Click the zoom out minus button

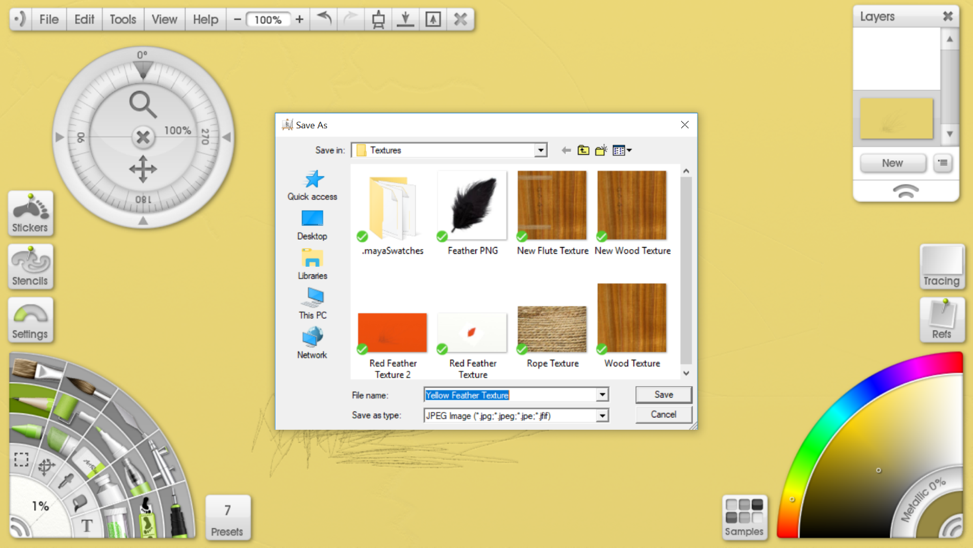tap(237, 19)
